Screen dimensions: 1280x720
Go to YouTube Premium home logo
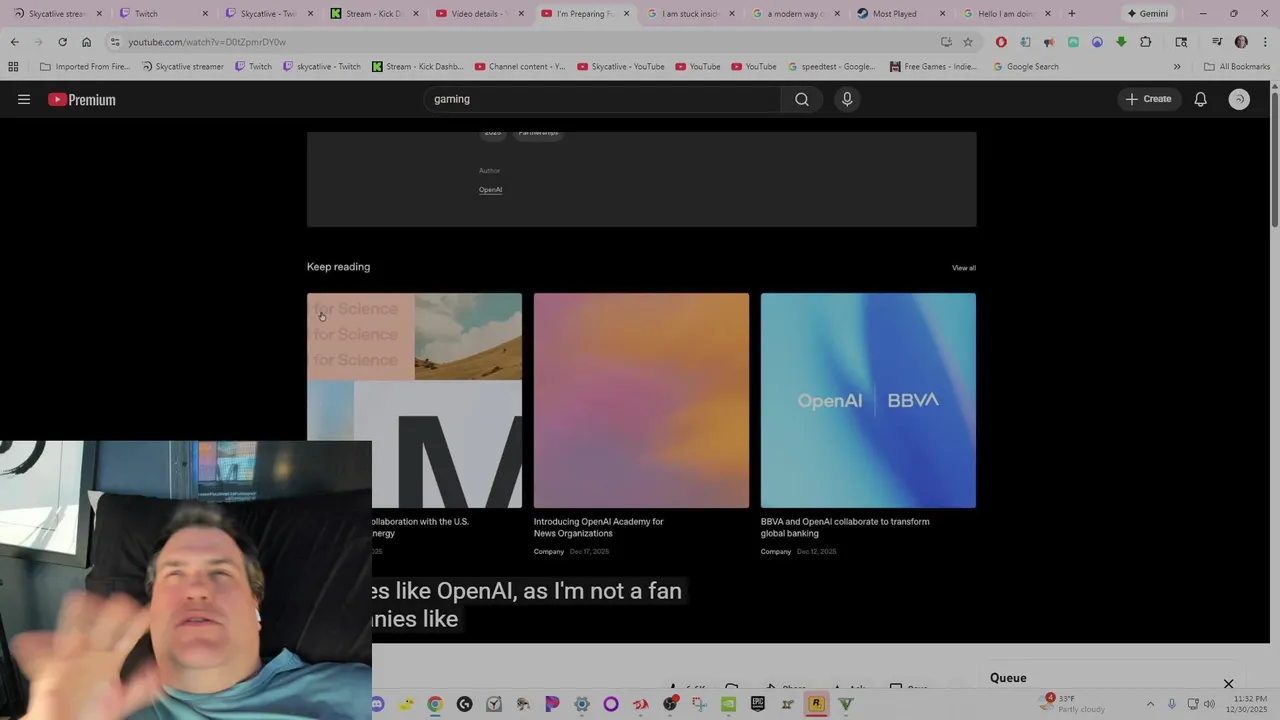(x=82, y=99)
